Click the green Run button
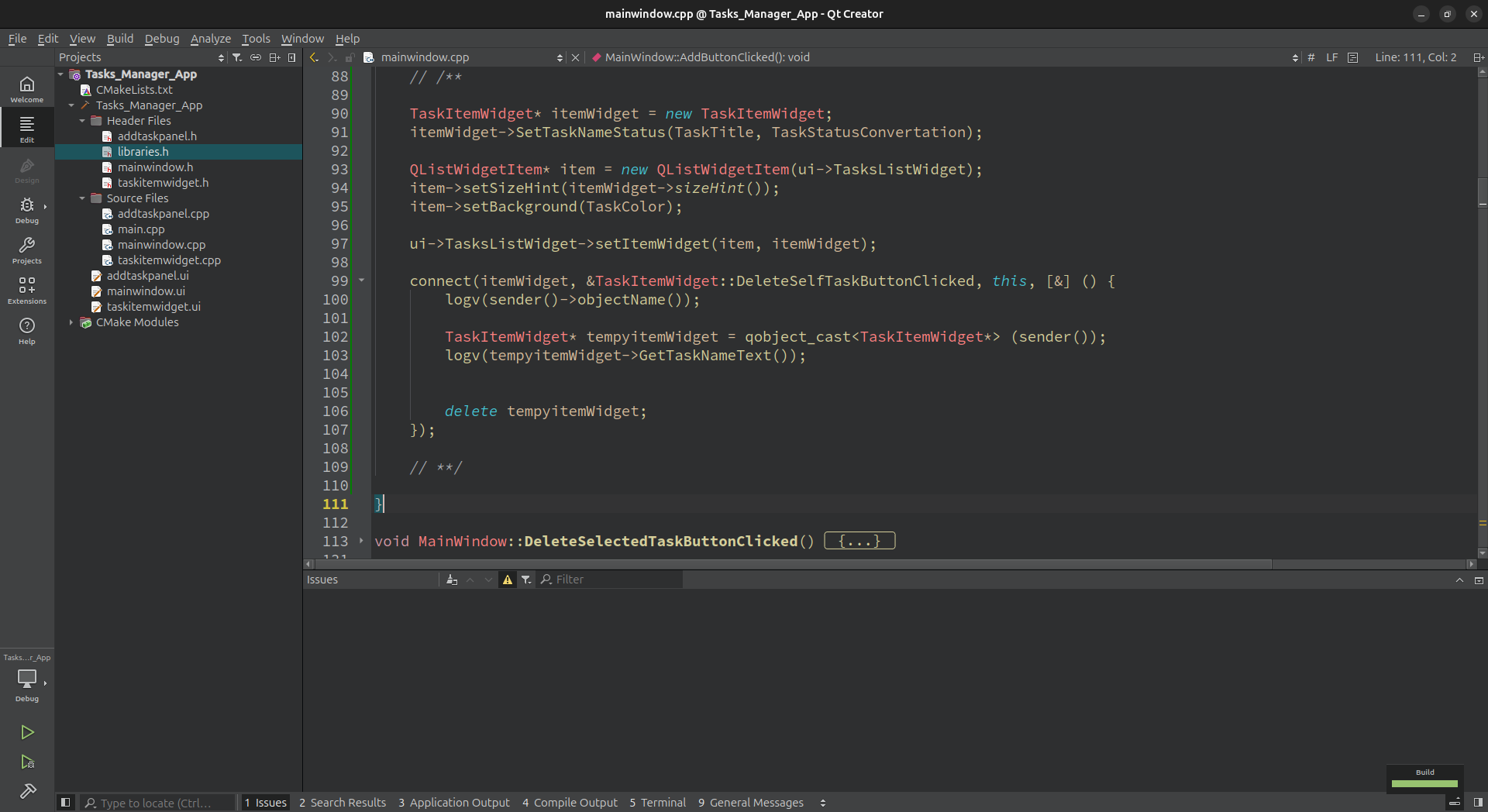The image size is (1488, 812). click(x=27, y=732)
